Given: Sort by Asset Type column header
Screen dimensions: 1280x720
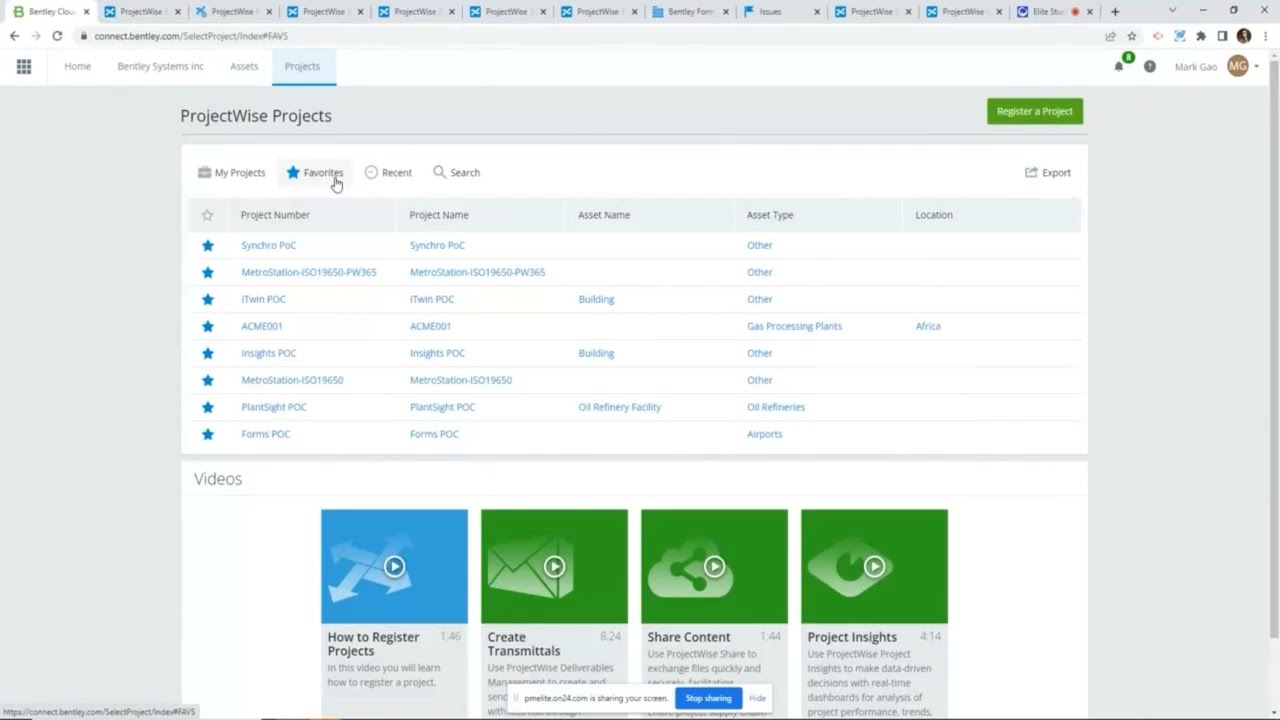Looking at the screenshot, I should point(770,215).
